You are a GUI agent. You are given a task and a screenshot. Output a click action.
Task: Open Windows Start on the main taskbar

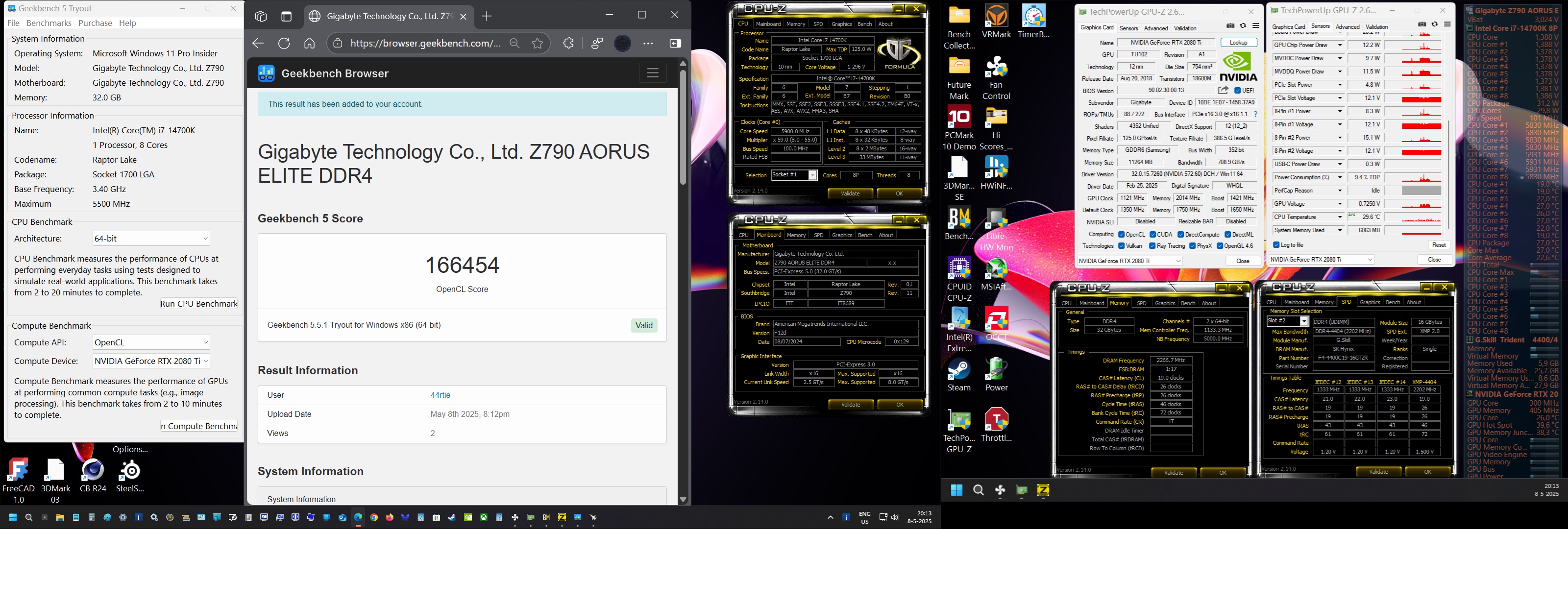pos(13,518)
